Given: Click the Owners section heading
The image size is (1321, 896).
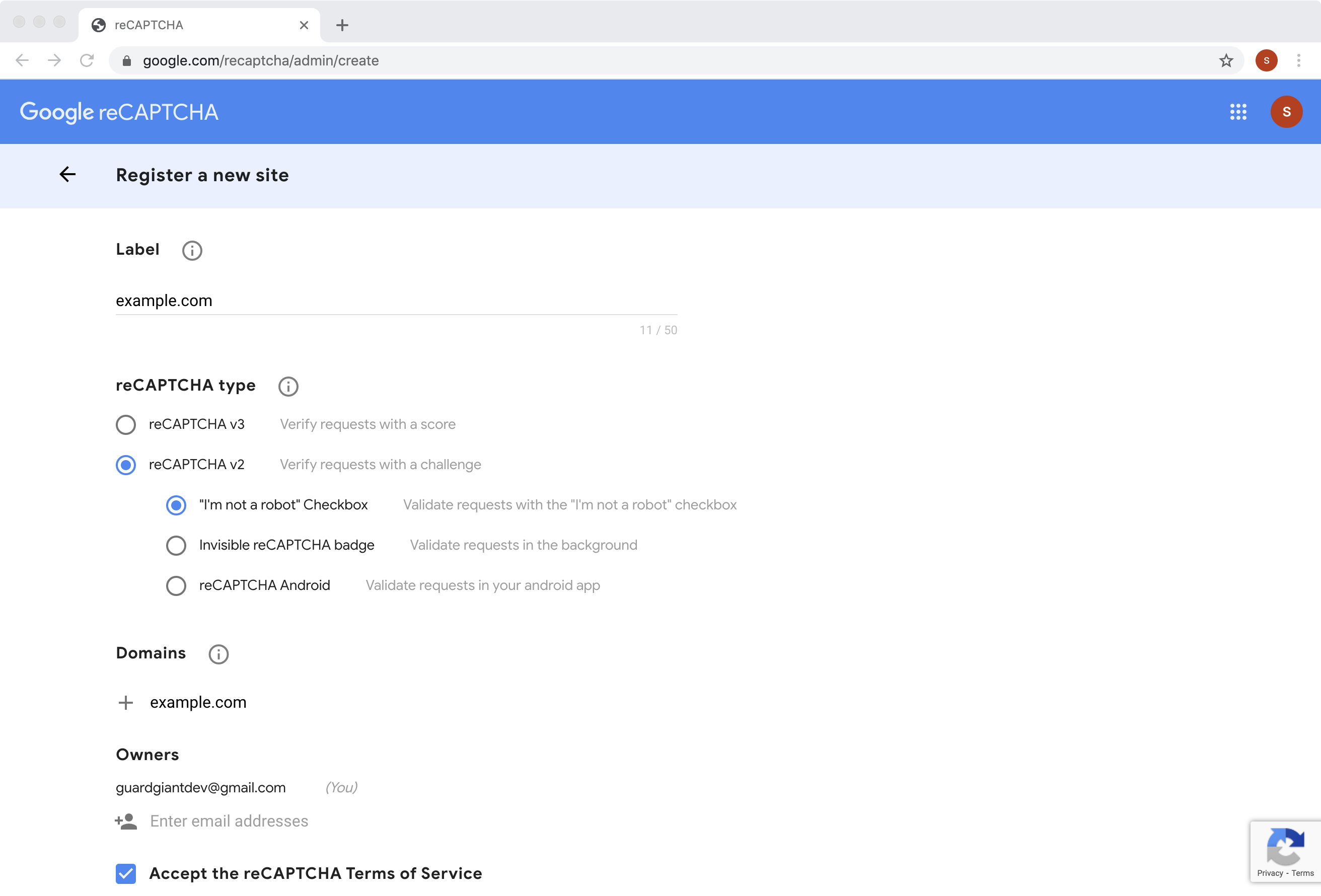Looking at the screenshot, I should 147,755.
